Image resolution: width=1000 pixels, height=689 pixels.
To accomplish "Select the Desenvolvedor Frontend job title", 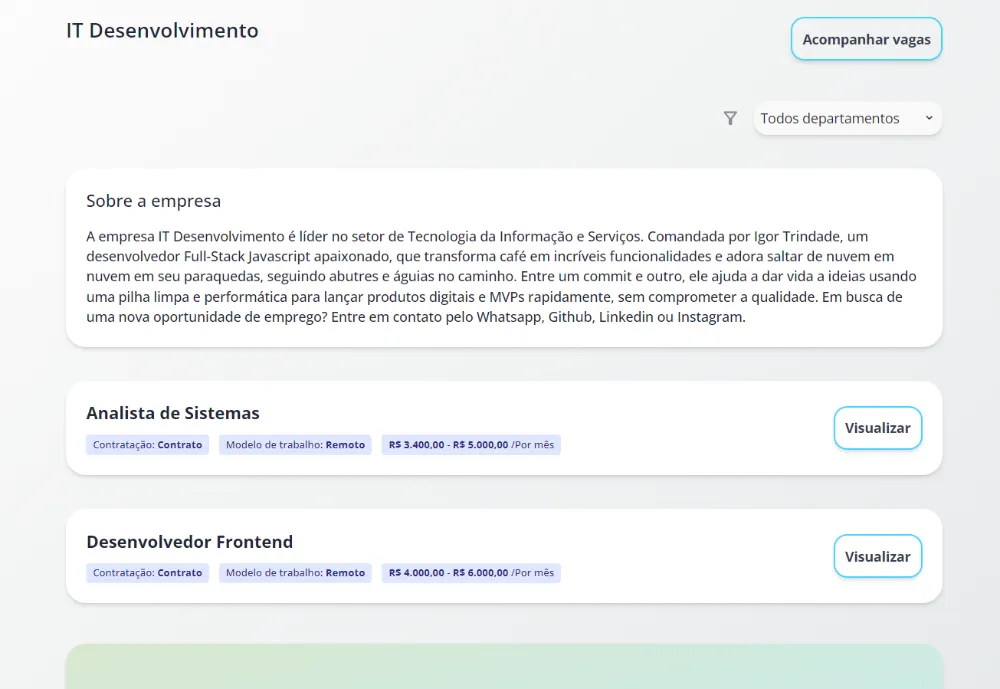I will click(190, 542).
